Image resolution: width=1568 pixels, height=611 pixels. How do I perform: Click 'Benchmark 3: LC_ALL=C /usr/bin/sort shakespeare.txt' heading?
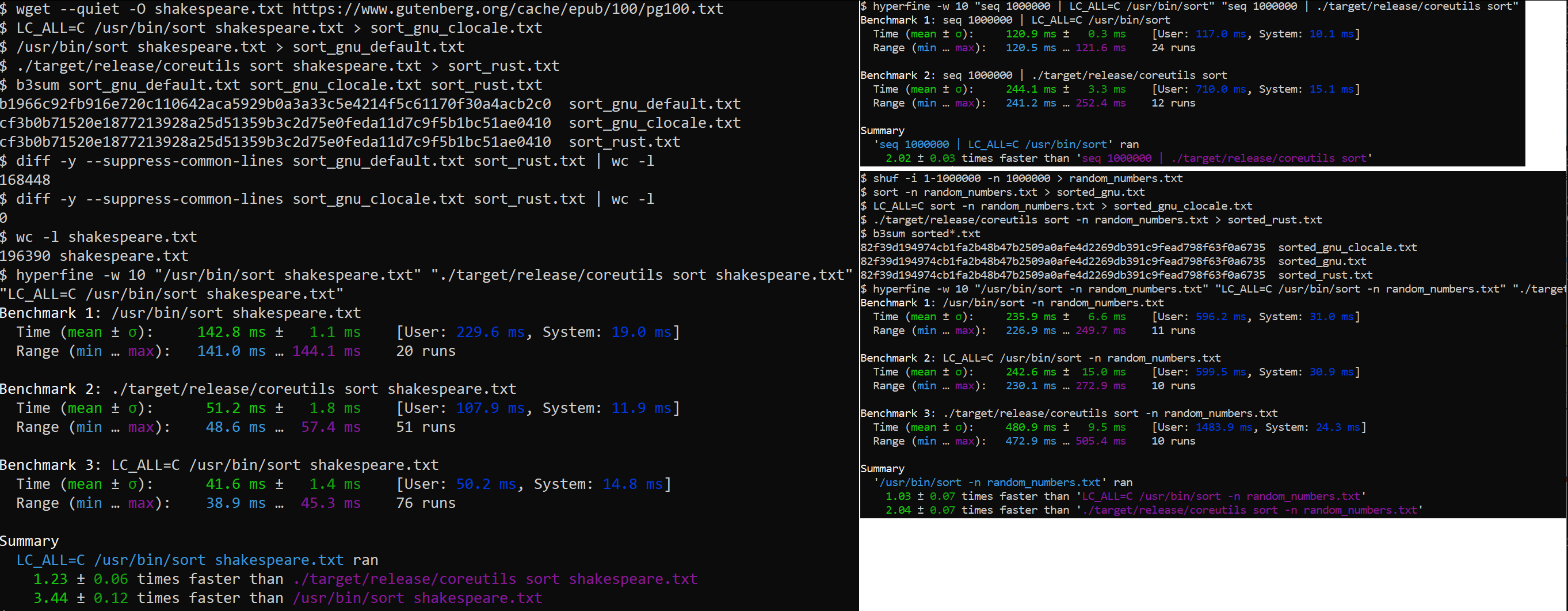219,465
